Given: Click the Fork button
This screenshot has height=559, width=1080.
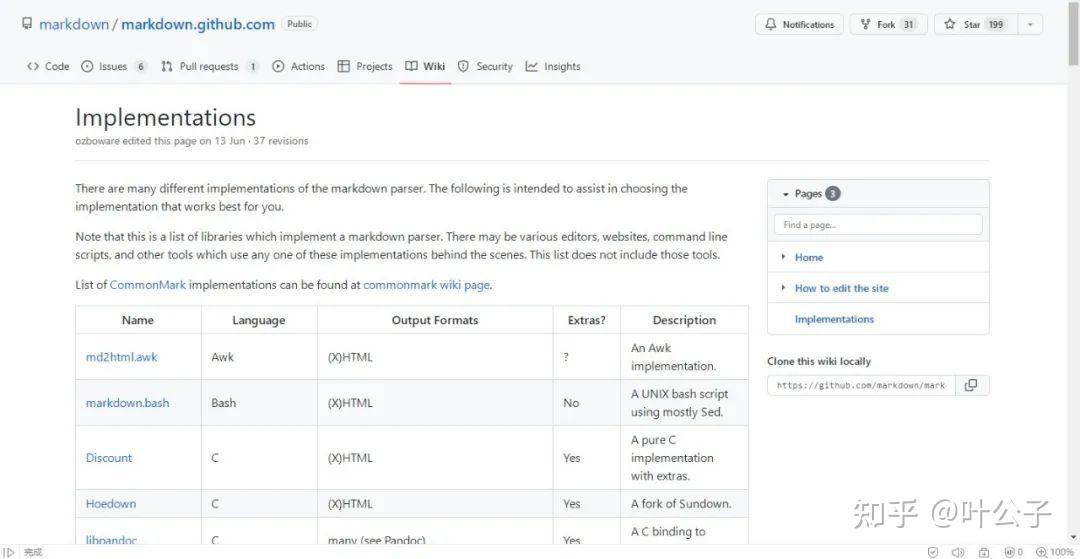Looking at the screenshot, I should click(x=888, y=24).
